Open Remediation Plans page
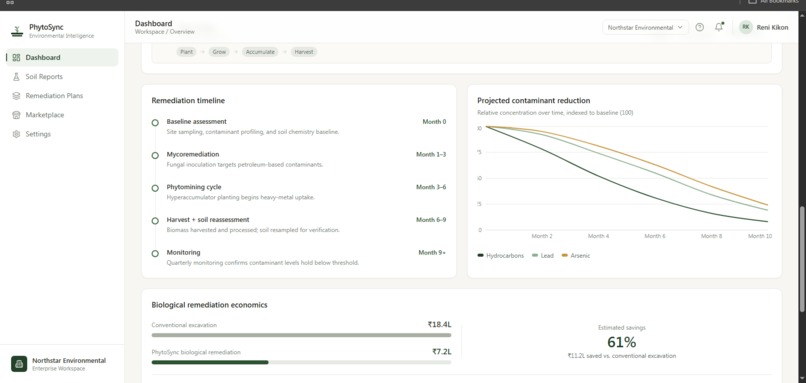This screenshot has height=383, width=806. [62, 96]
